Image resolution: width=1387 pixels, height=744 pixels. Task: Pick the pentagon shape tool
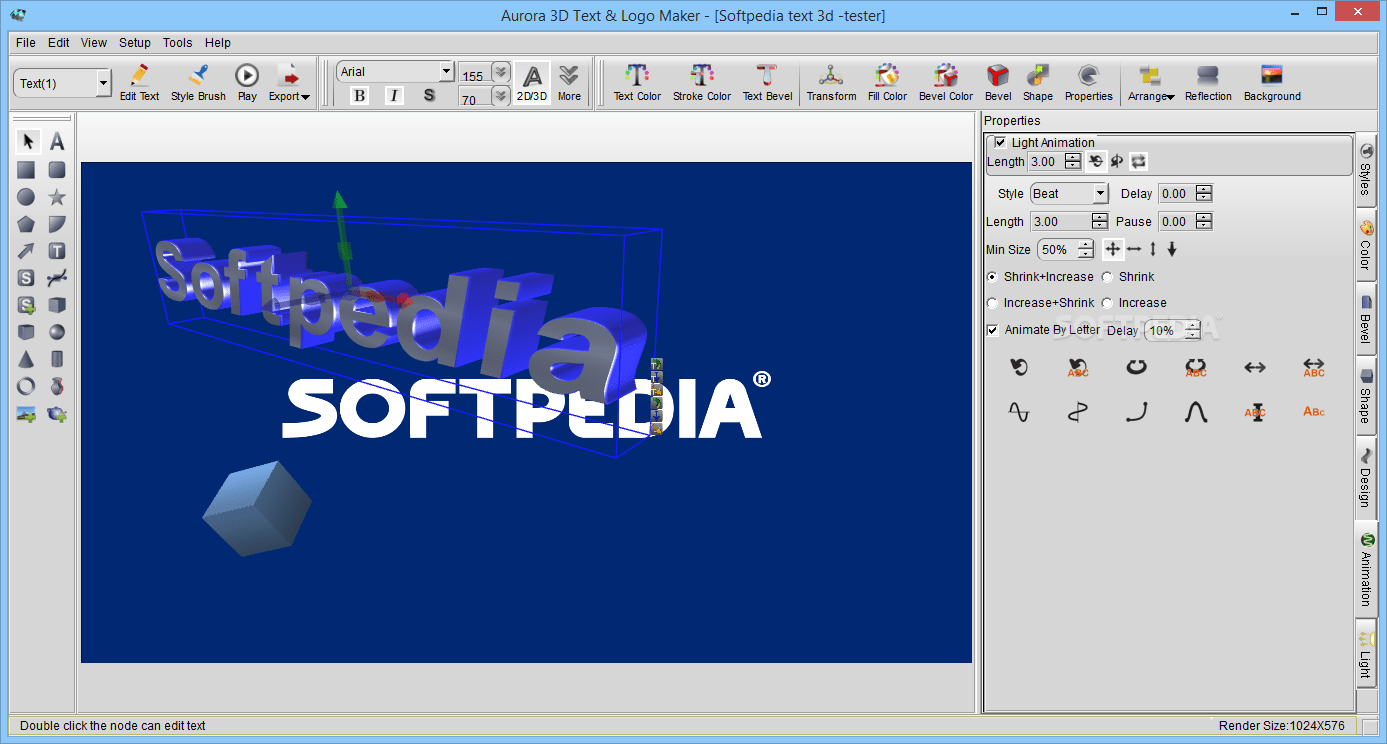[27, 224]
